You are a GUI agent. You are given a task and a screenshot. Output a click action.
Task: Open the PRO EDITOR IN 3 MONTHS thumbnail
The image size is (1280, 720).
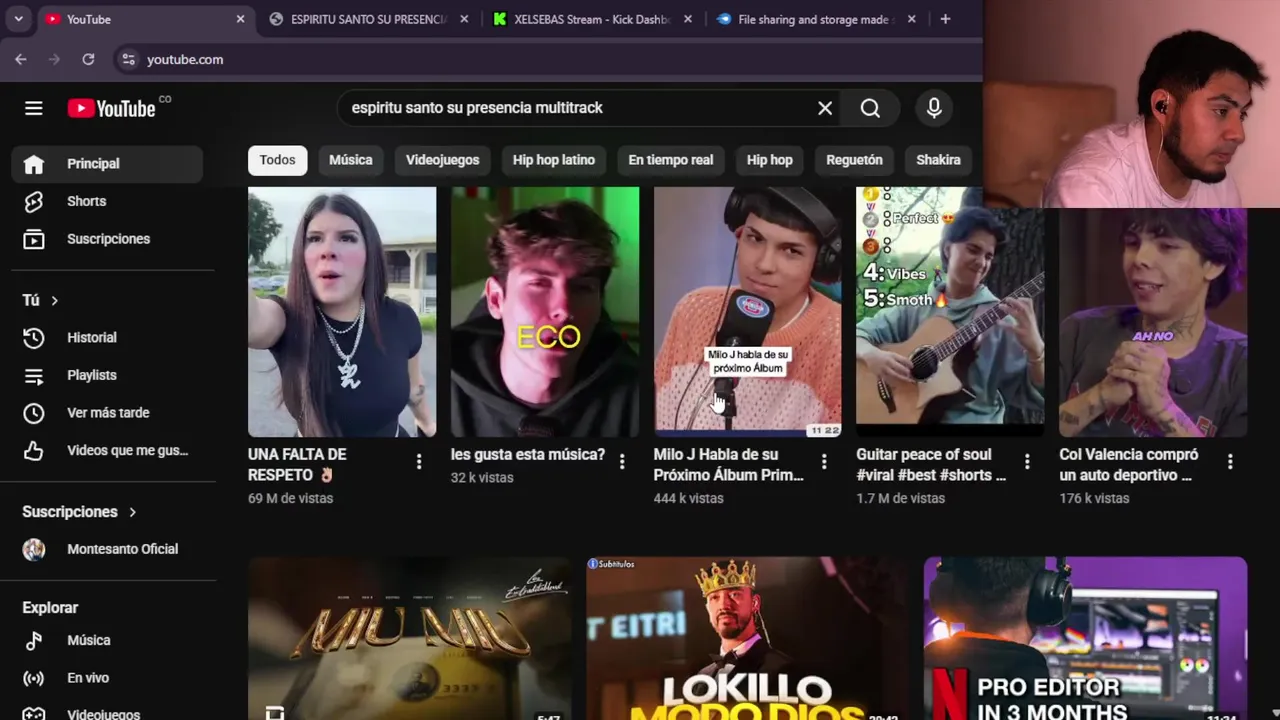click(x=1085, y=638)
